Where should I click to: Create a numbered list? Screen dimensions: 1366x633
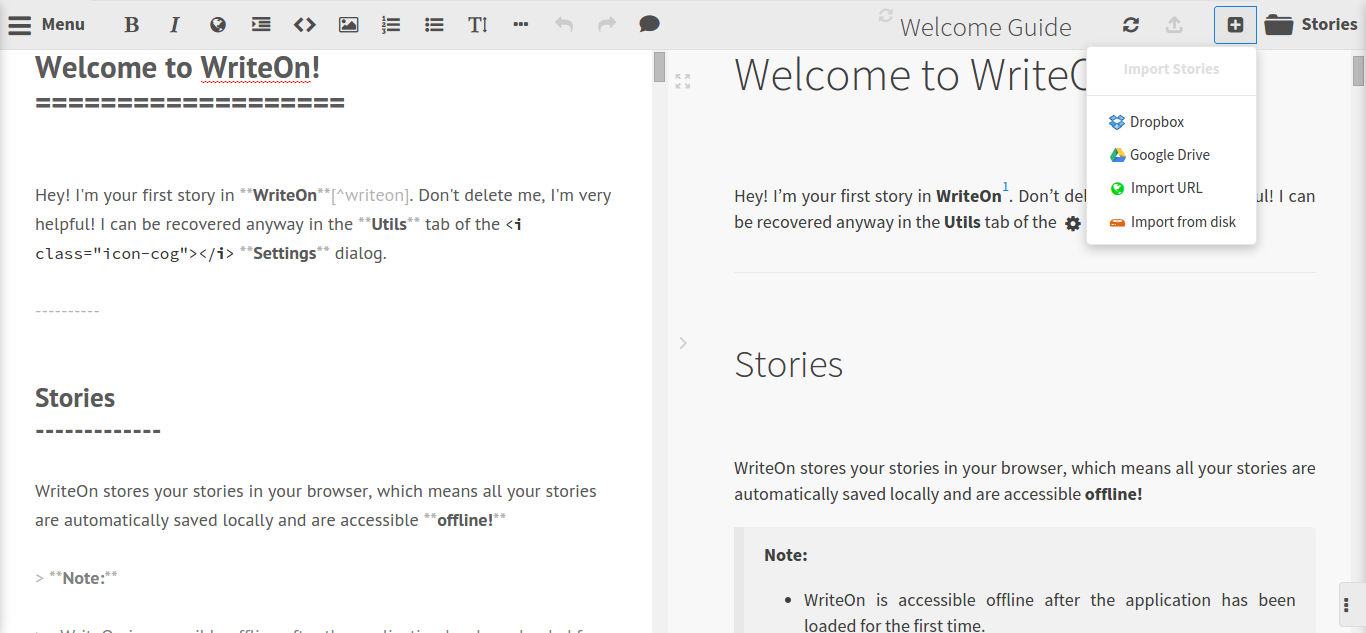tap(391, 25)
